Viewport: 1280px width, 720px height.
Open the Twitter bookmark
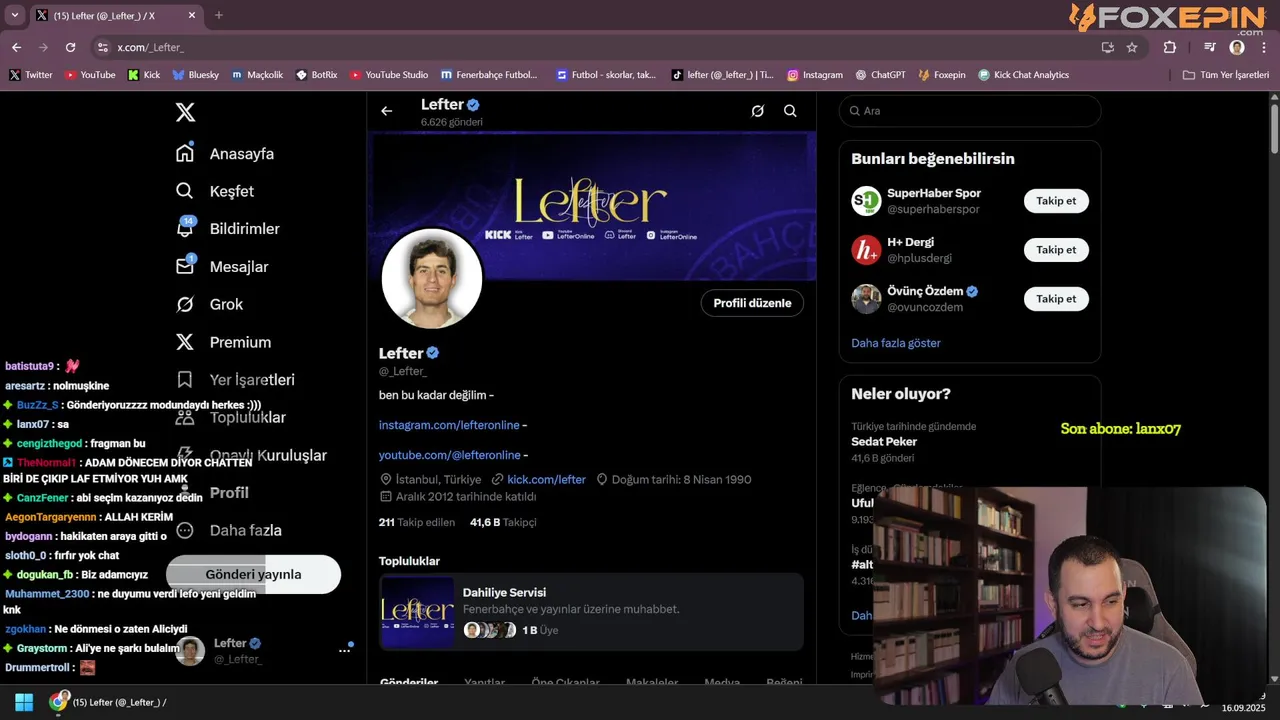pos(31,75)
